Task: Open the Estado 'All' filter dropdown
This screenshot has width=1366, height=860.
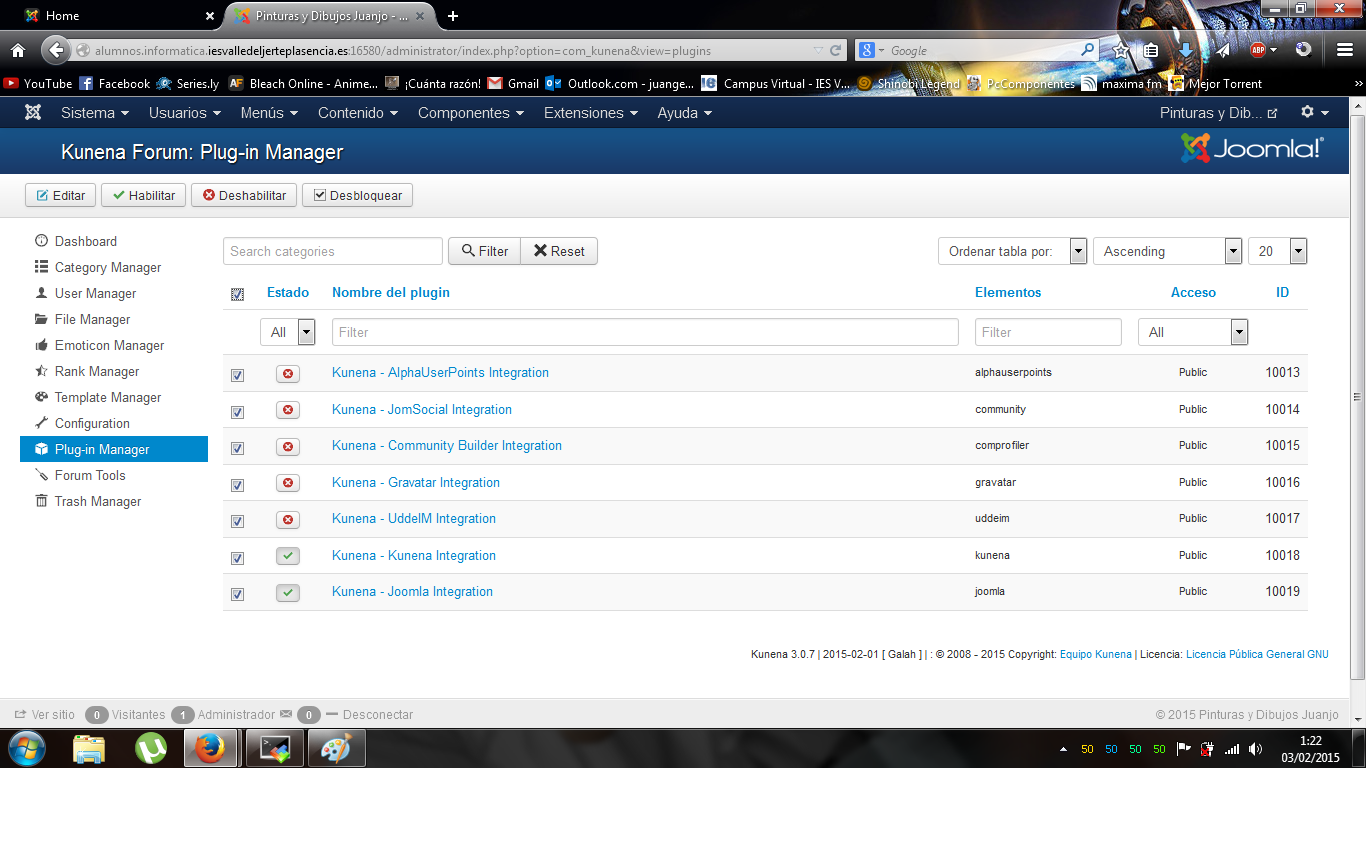Action: (287, 332)
